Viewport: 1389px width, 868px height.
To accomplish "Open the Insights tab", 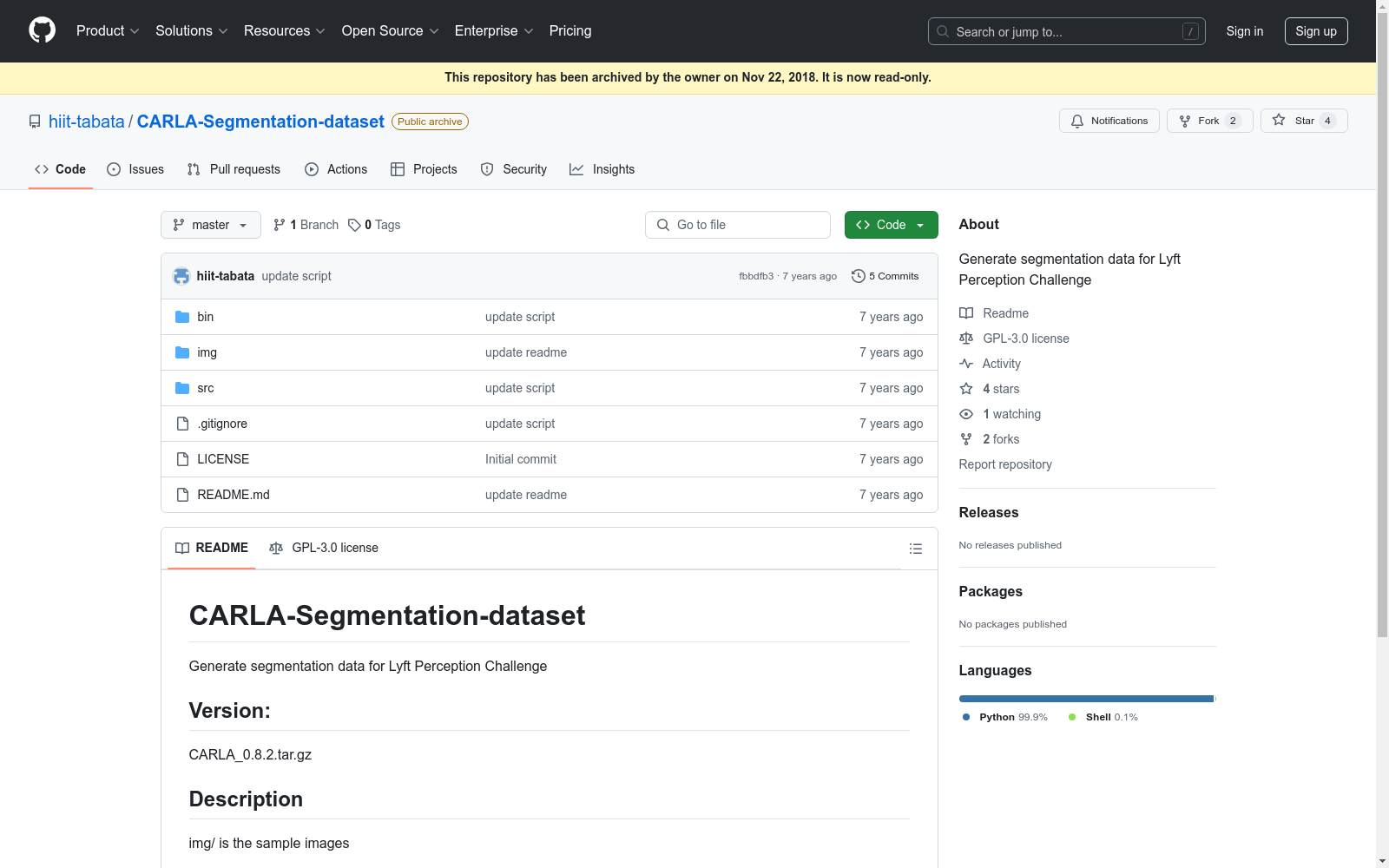I will tap(602, 169).
